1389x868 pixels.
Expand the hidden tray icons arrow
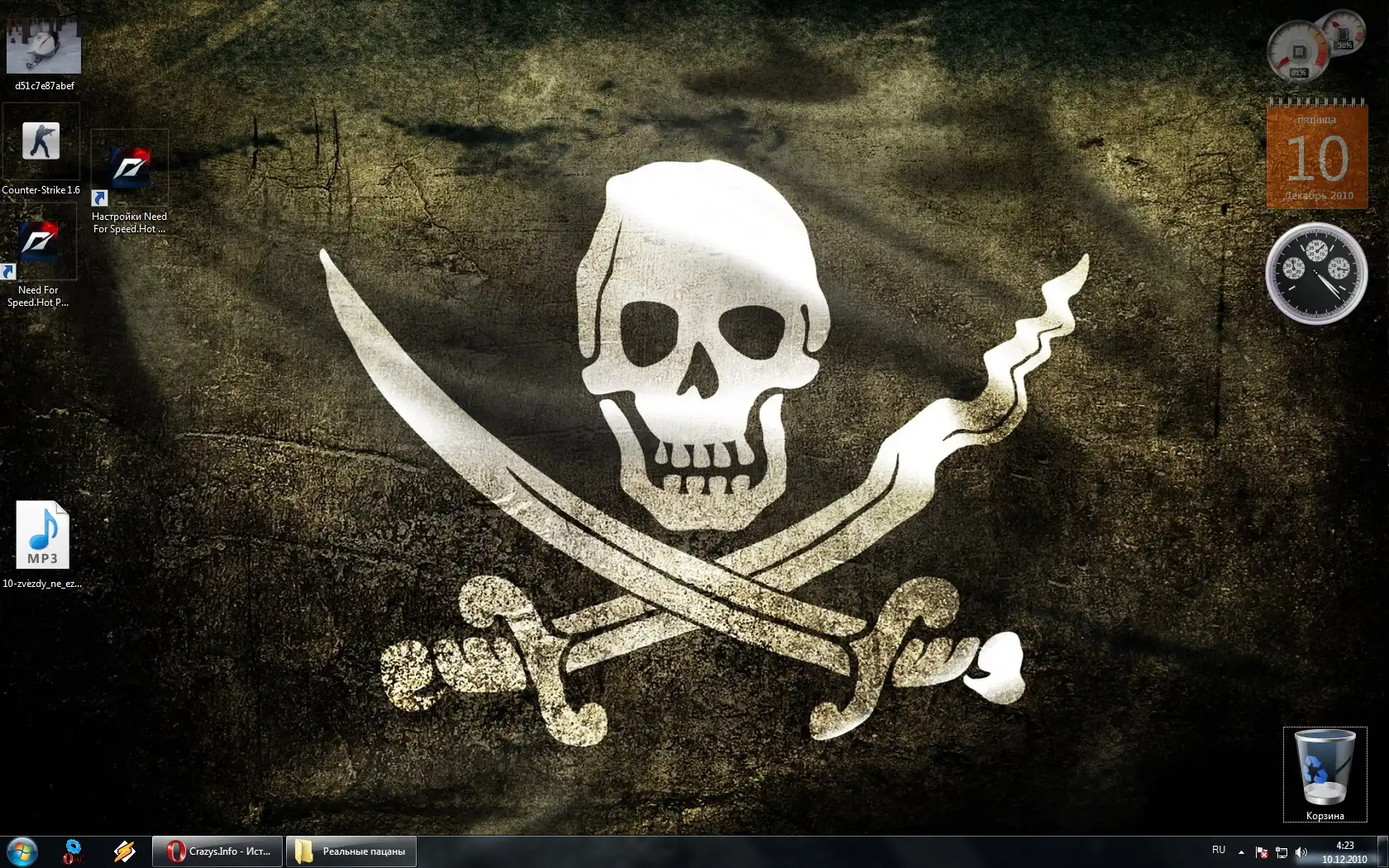point(1241,852)
